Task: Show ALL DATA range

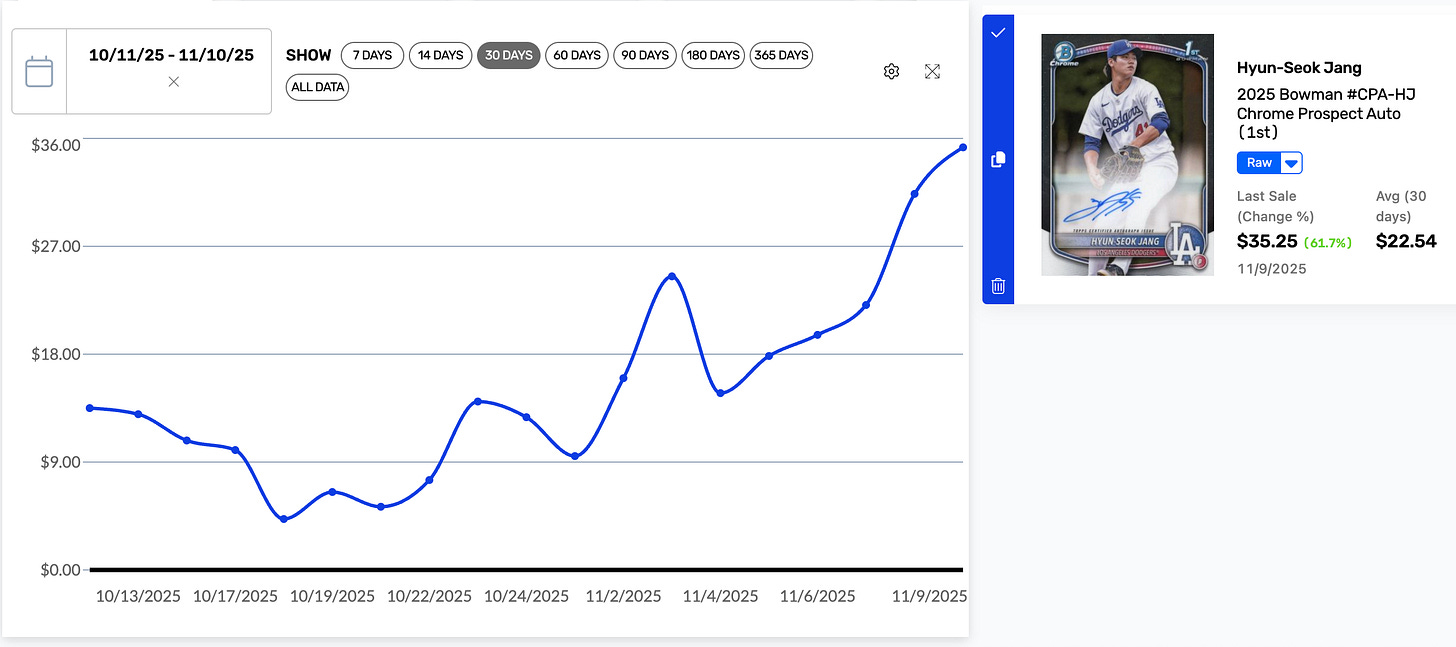Action: (318, 87)
